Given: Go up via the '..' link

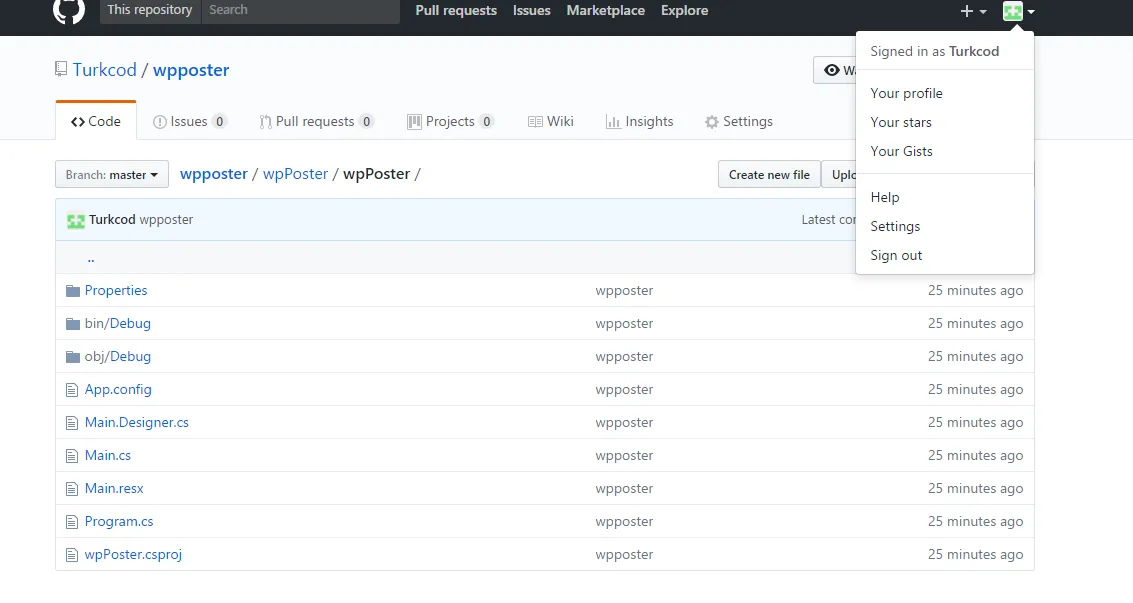Looking at the screenshot, I should click(90, 258).
